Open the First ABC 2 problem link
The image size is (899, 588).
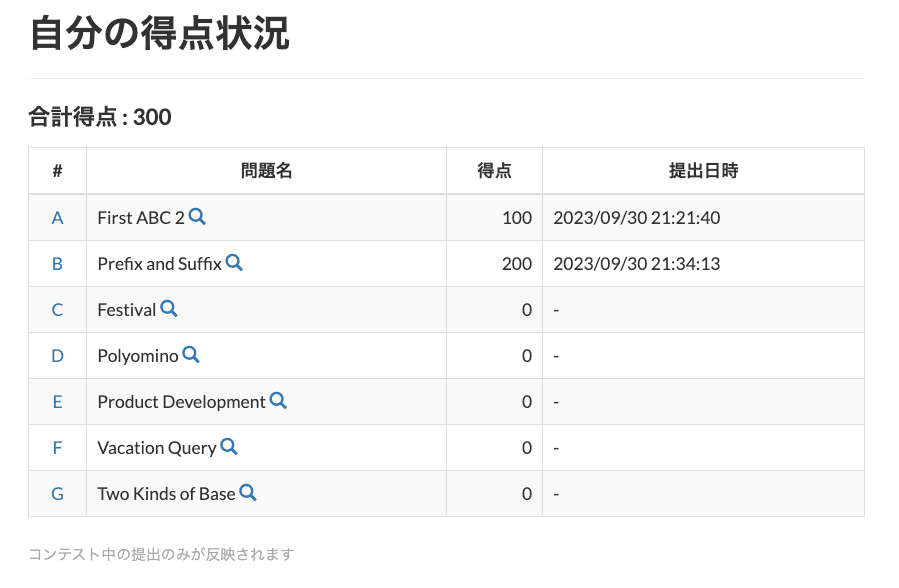[x=138, y=217]
